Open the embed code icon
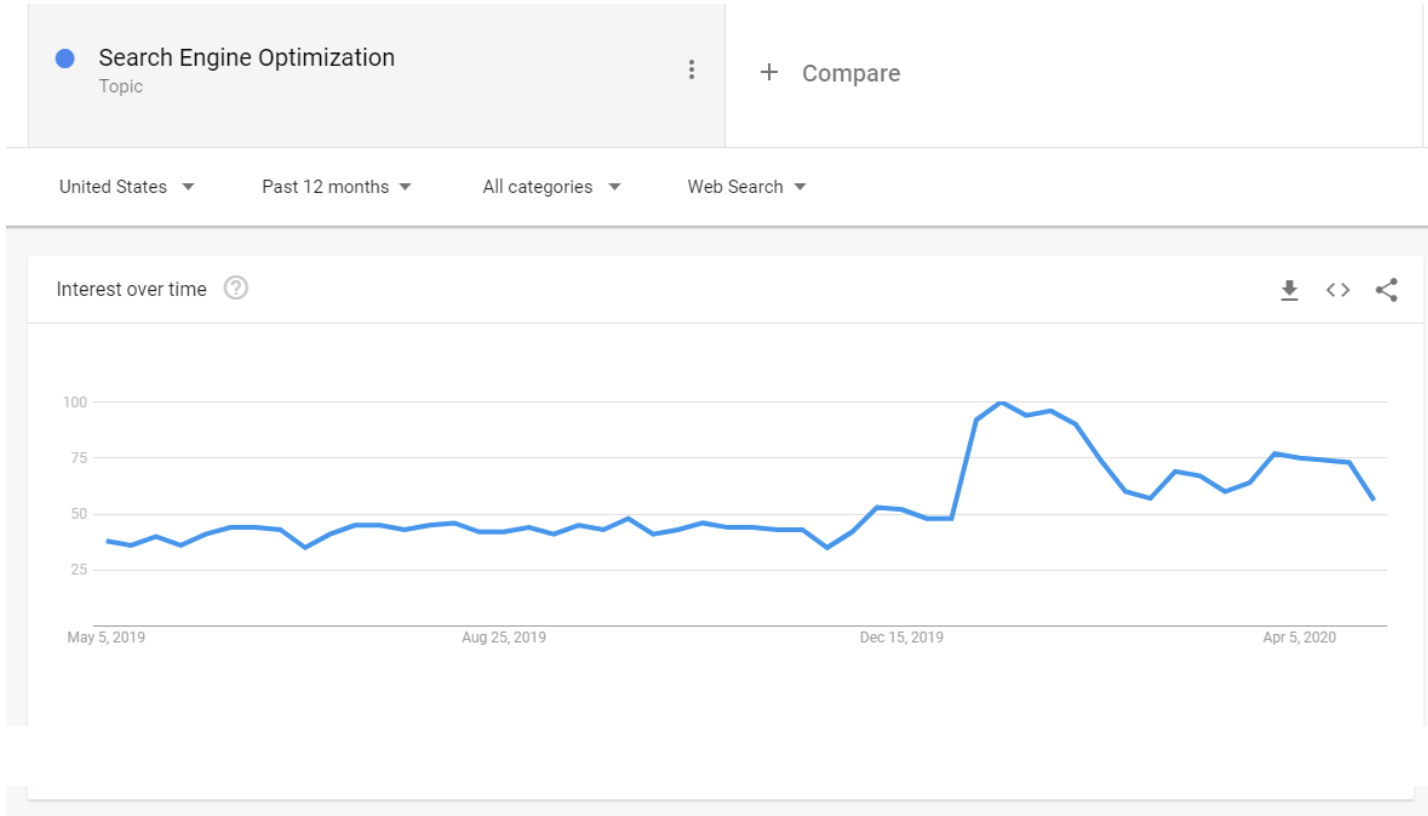1428x816 pixels. pos(1338,290)
